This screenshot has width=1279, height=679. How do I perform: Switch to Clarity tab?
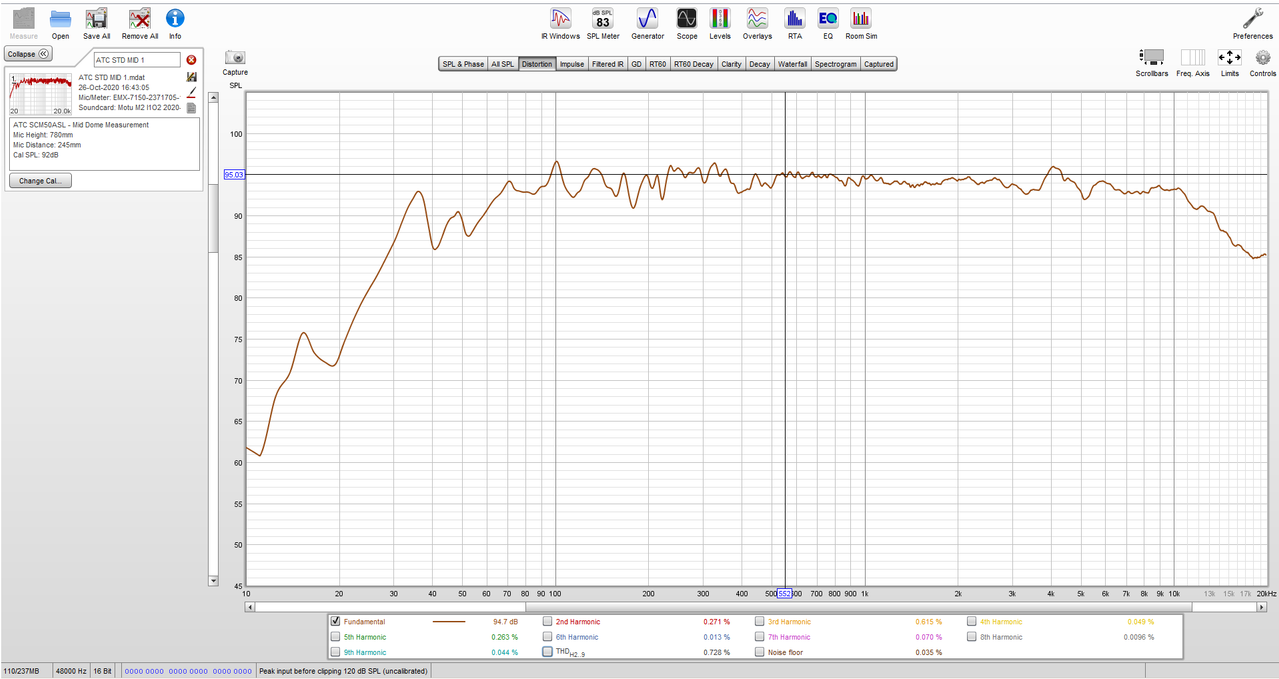pyautogui.click(x=732, y=64)
